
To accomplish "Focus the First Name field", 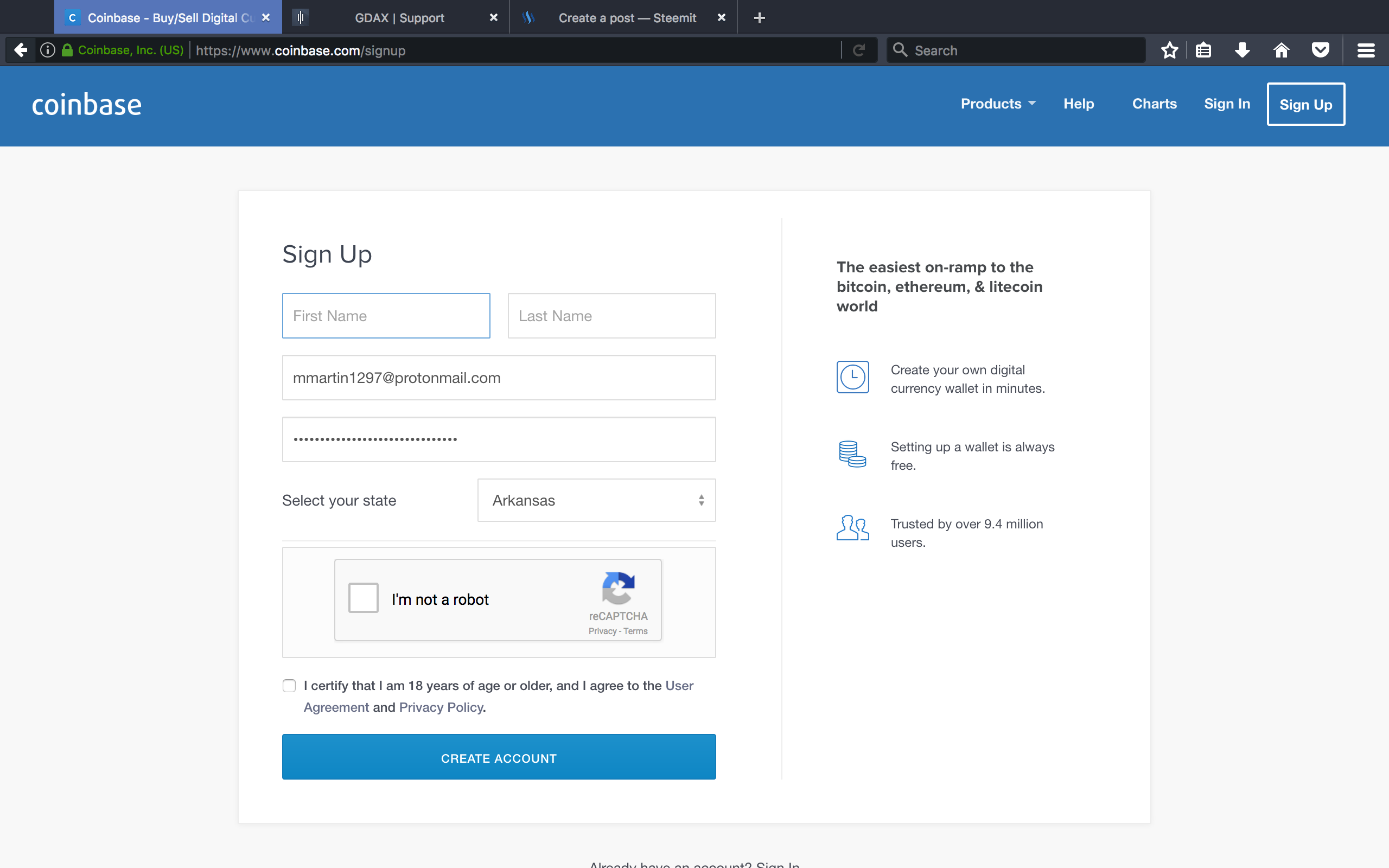I will click(x=386, y=316).
